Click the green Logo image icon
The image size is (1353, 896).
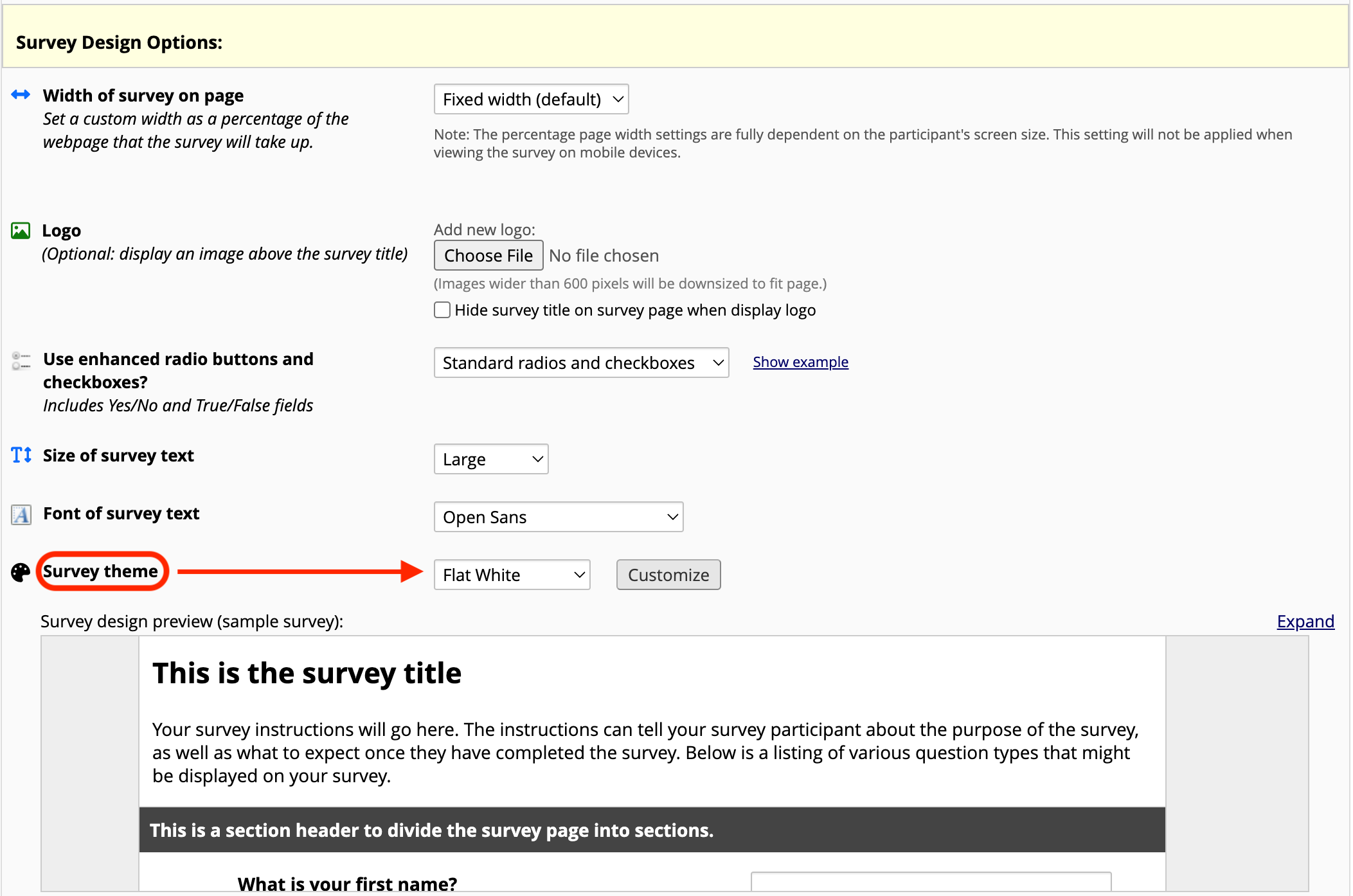[21, 231]
